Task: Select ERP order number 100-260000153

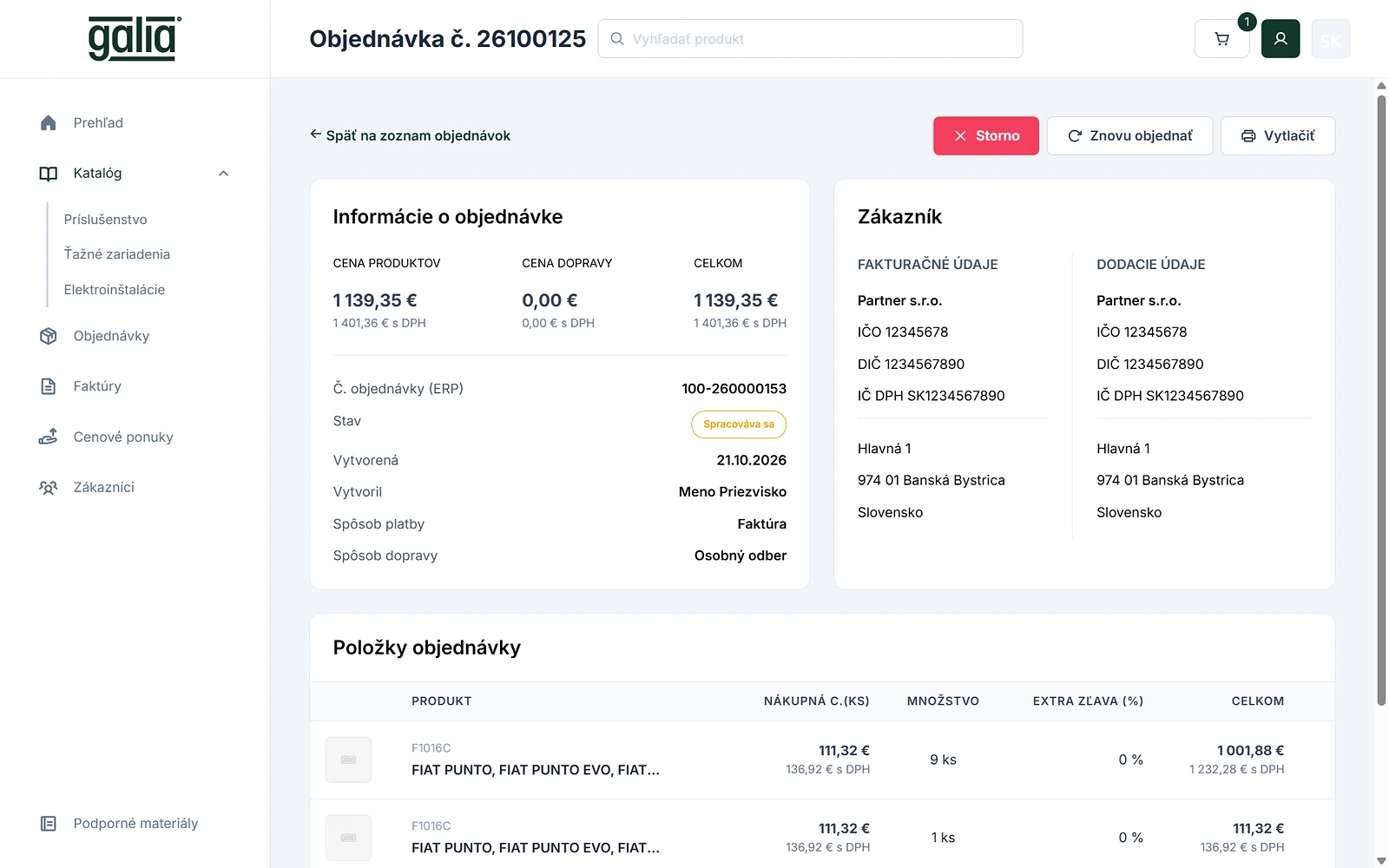Action: click(x=734, y=389)
